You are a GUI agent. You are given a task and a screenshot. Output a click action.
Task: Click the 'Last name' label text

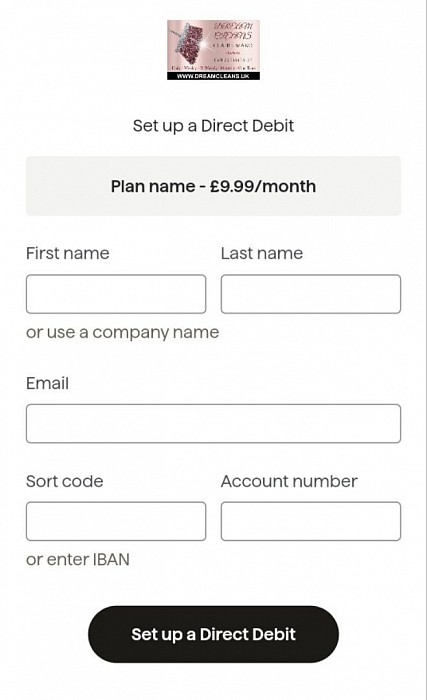(x=262, y=253)
